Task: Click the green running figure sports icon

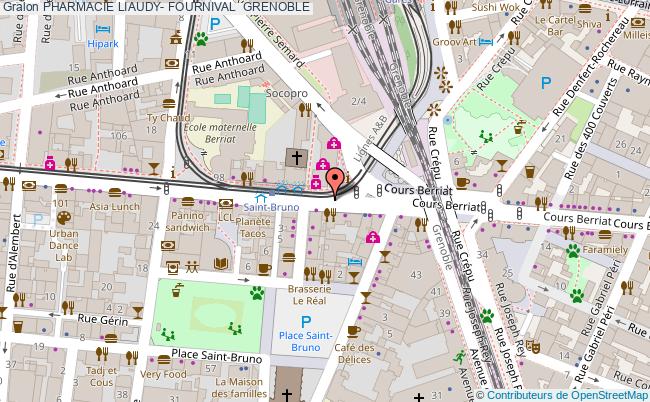Action: [459, 357]
